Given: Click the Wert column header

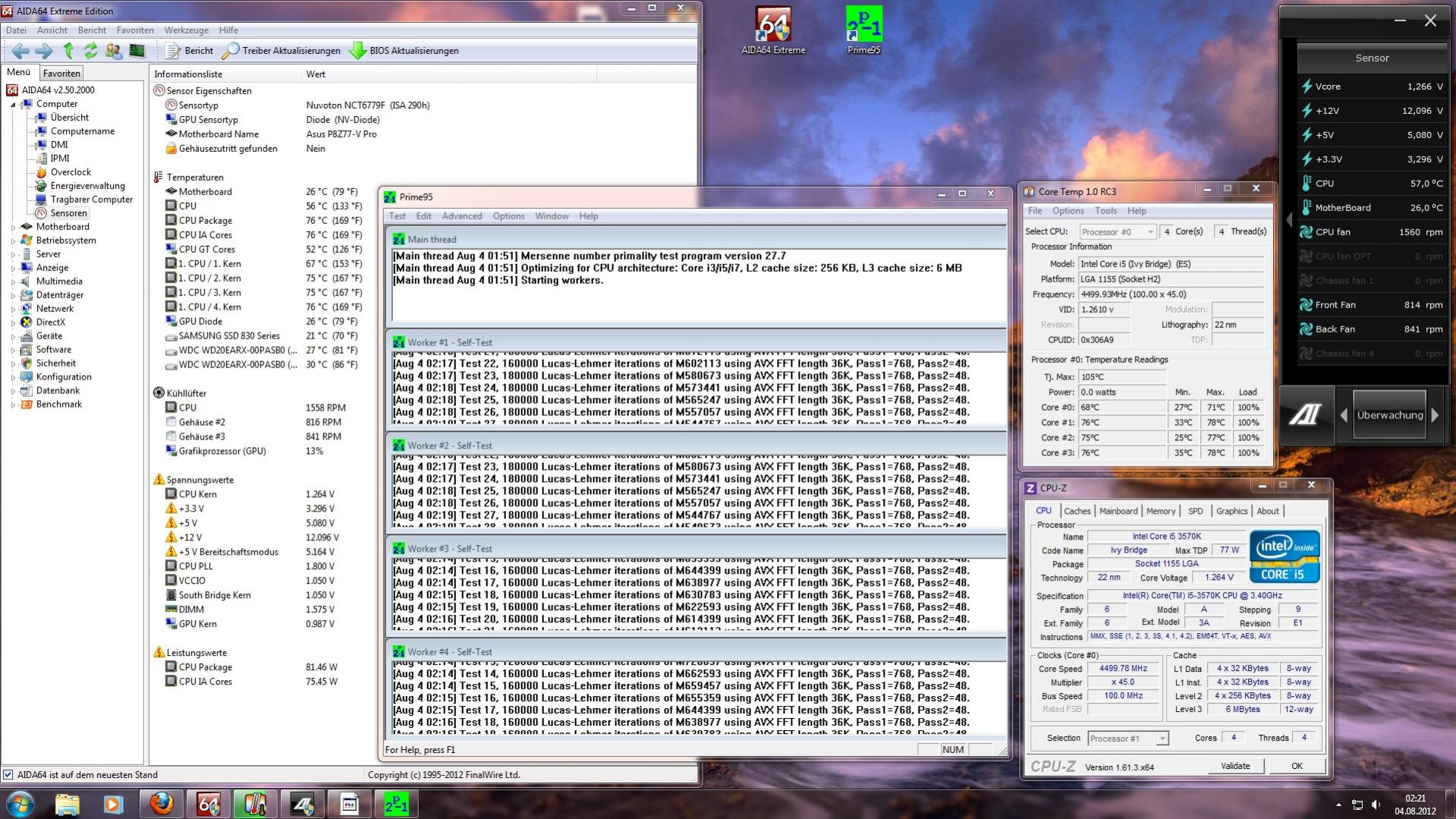Looking at the screenshot, I should 449,74.
